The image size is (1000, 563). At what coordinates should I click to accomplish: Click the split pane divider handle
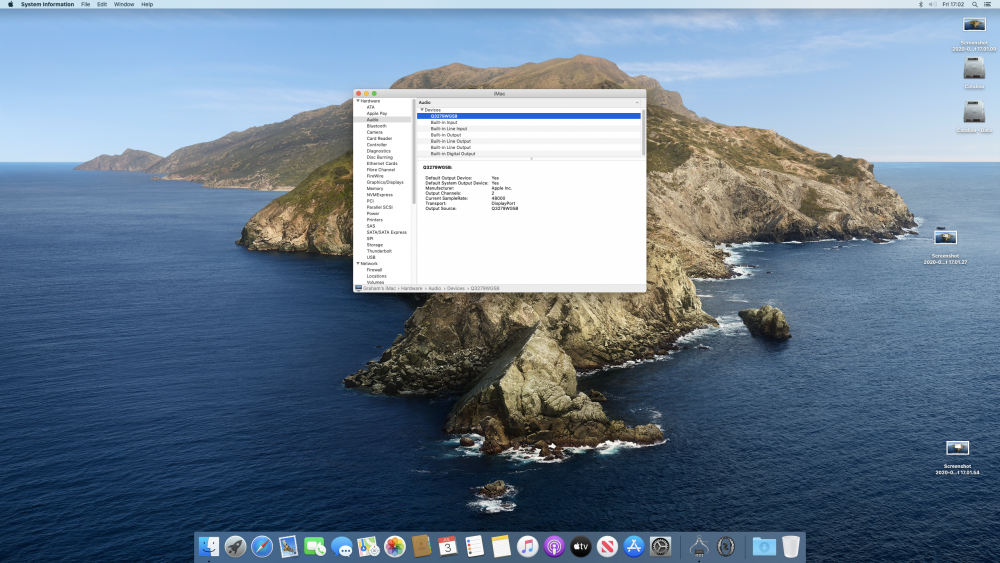point(531,159)
